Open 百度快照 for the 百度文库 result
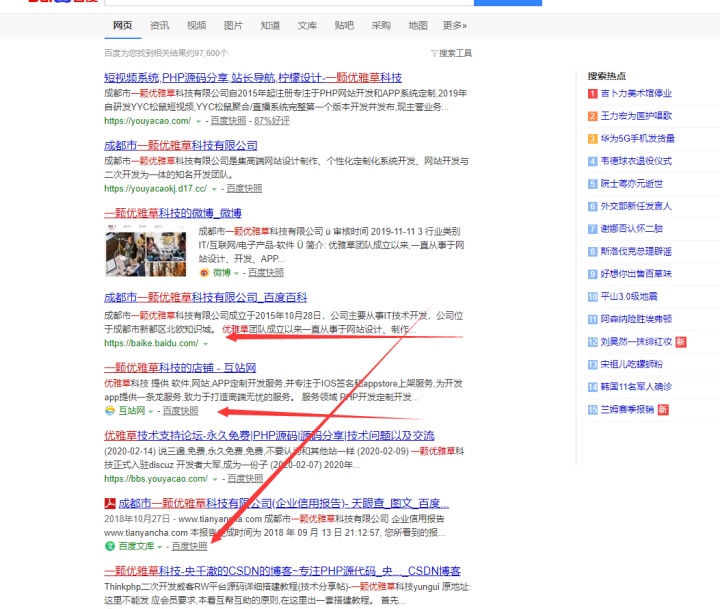Screen dimensions: 720x609 (189, 547)
